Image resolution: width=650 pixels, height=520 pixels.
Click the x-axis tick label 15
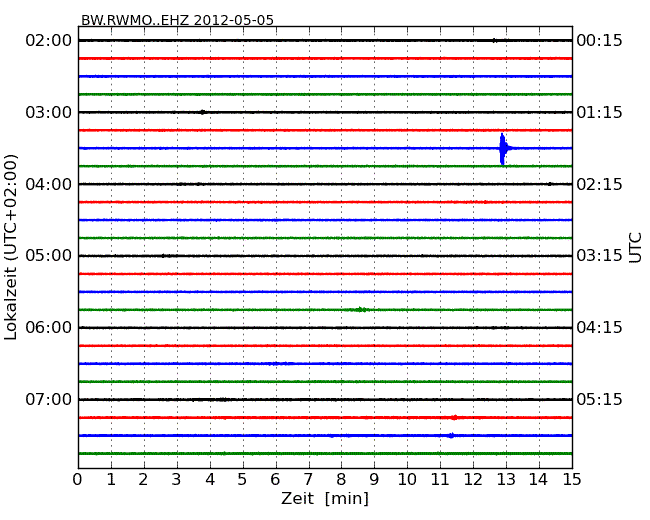pyautogui.click(x=572, y=480)
